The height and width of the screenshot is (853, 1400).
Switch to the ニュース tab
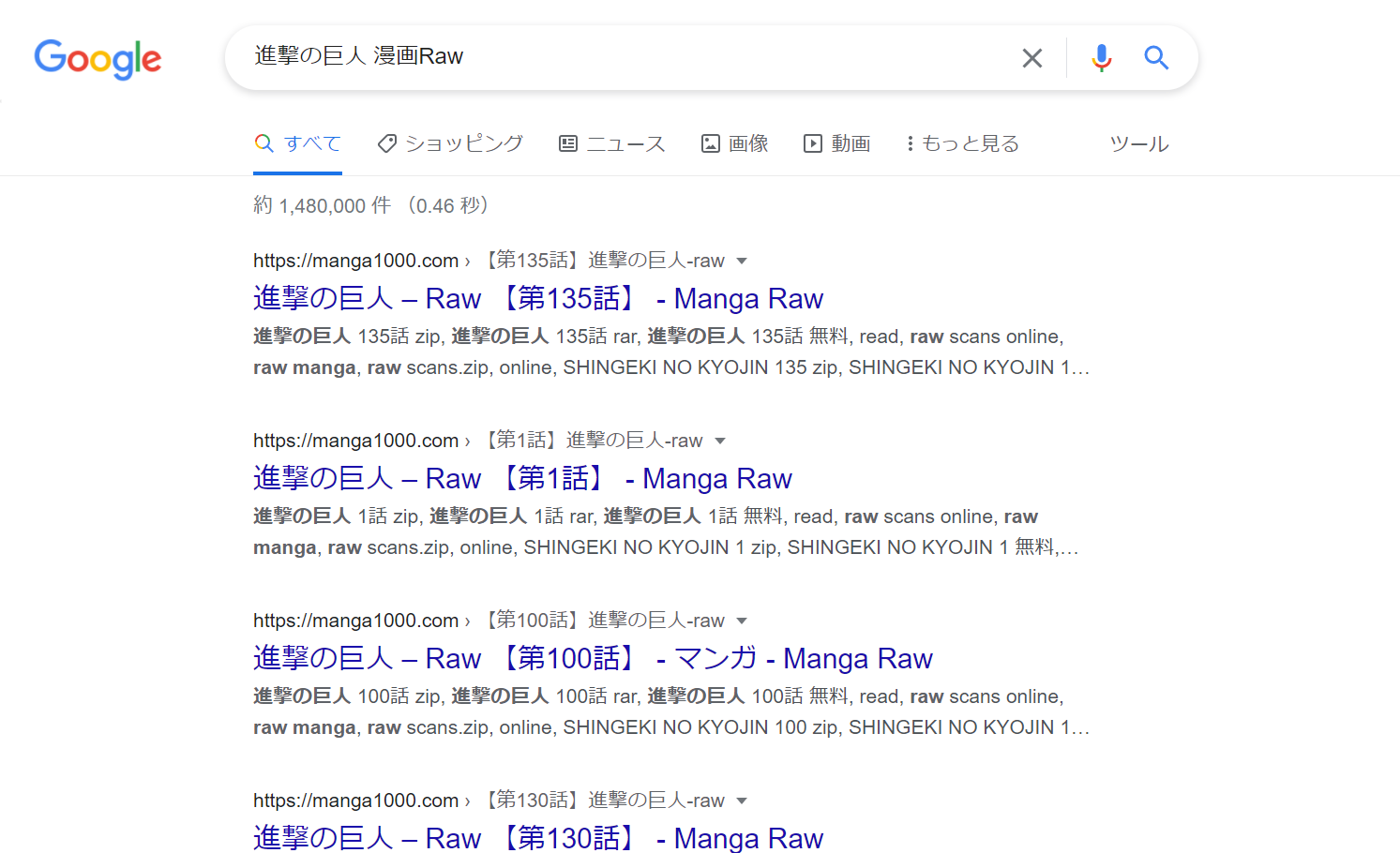click(612, 143)
